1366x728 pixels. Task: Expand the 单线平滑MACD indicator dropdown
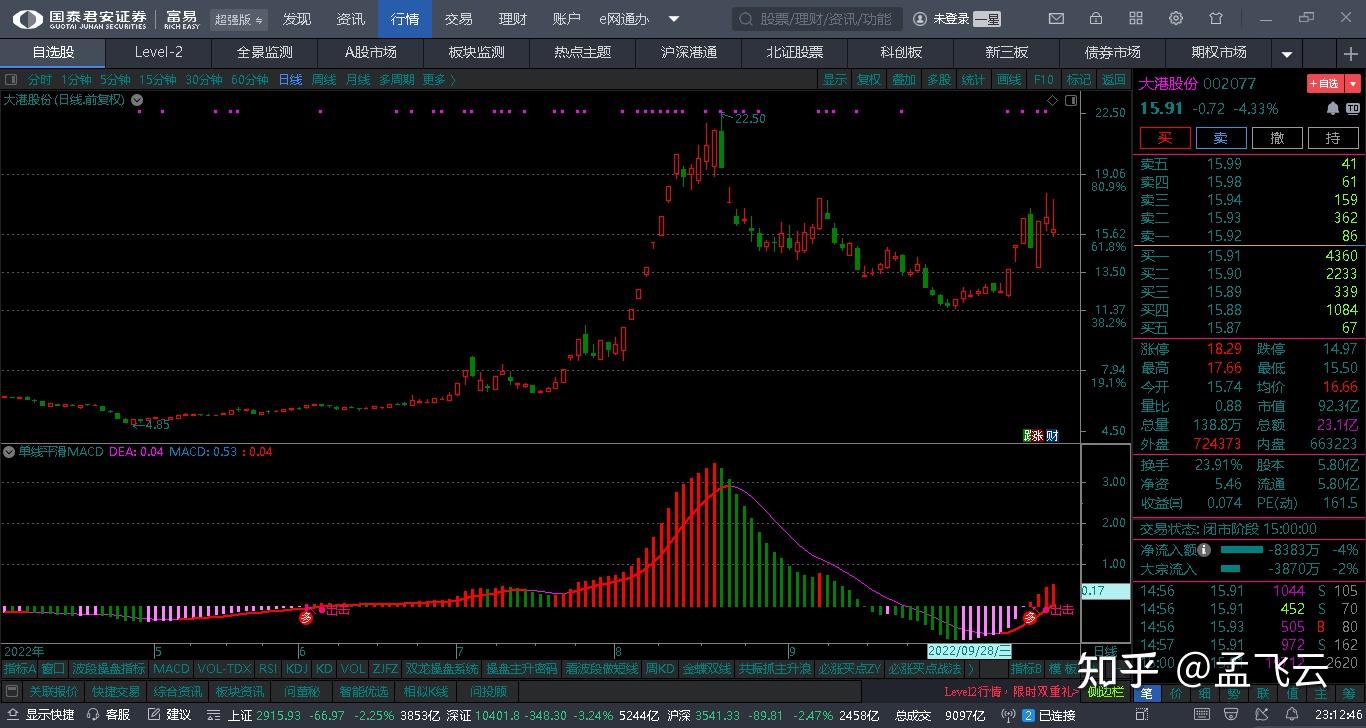point(9,452)
